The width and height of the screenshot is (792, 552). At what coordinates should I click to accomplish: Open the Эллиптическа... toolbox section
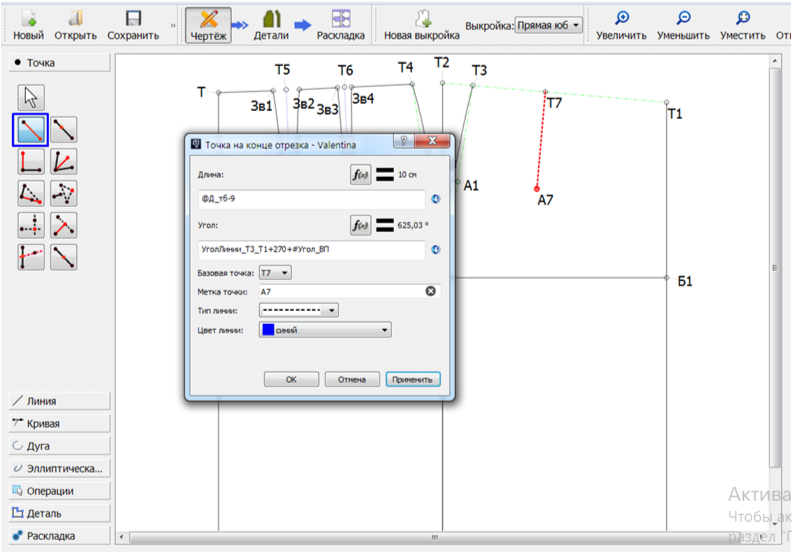(x=60, y=469)
